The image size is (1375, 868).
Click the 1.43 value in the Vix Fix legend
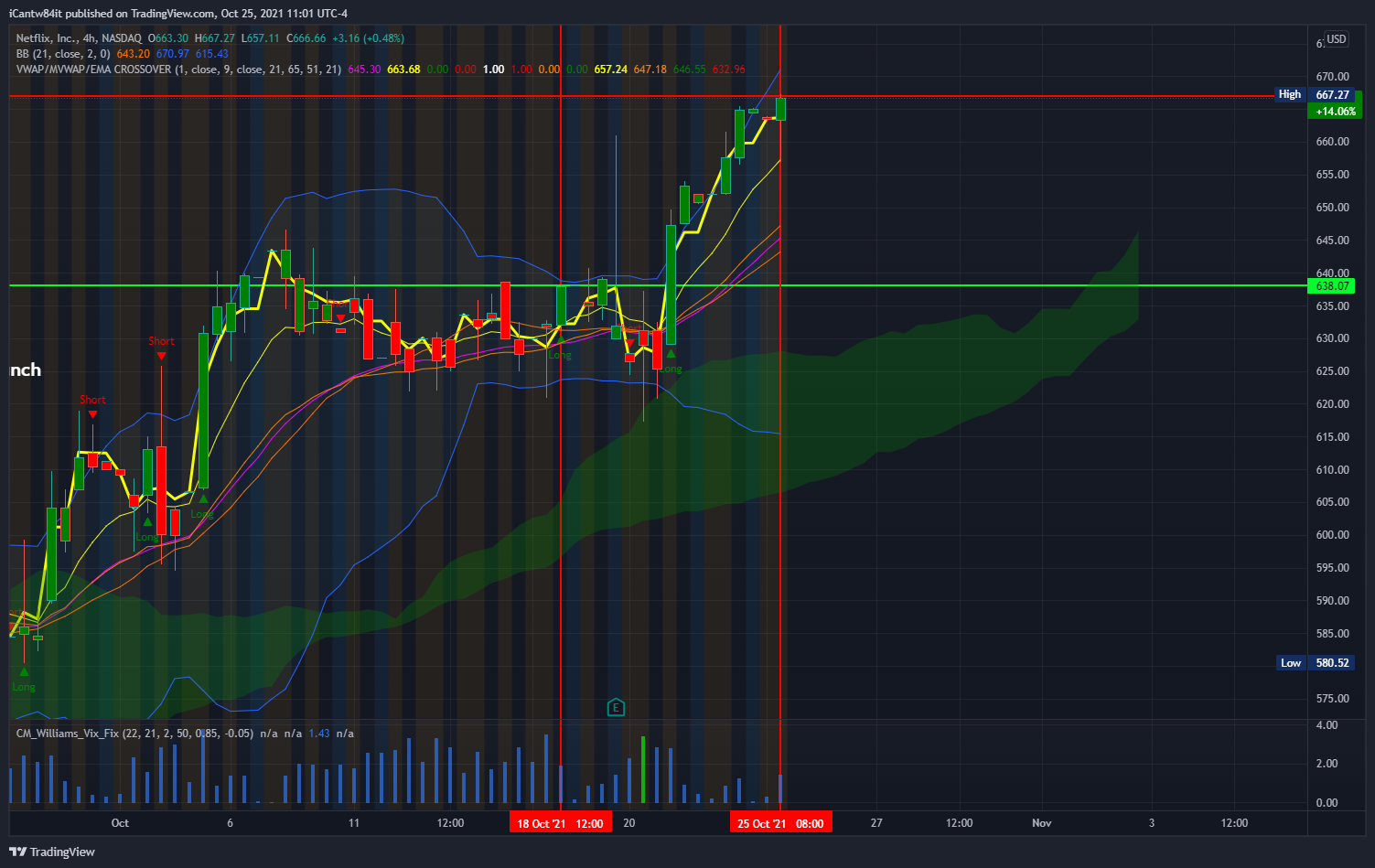point(318,734)
